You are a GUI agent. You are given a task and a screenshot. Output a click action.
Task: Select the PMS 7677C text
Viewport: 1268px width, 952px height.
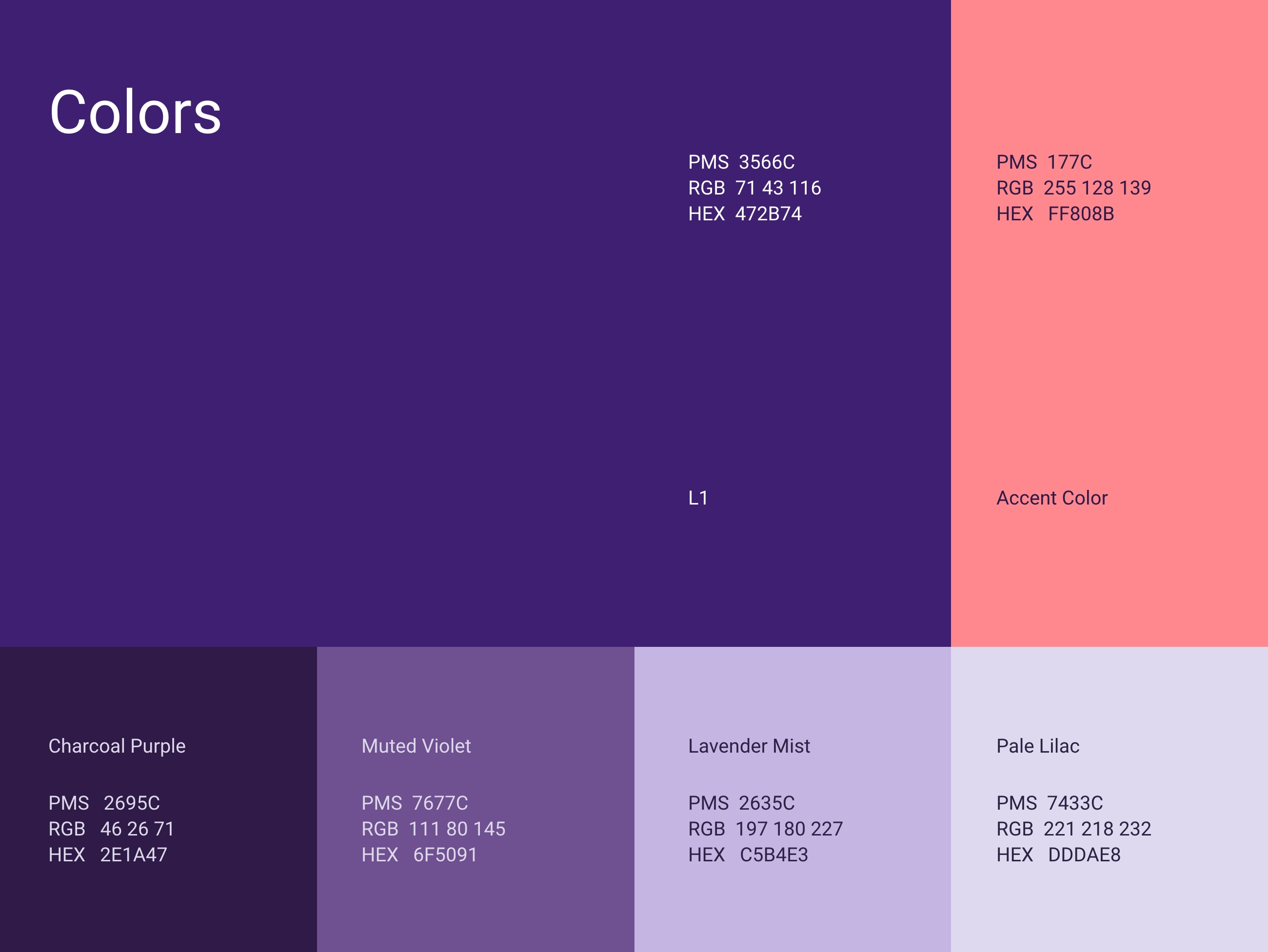pyautogui.click(x=415, y=803)
